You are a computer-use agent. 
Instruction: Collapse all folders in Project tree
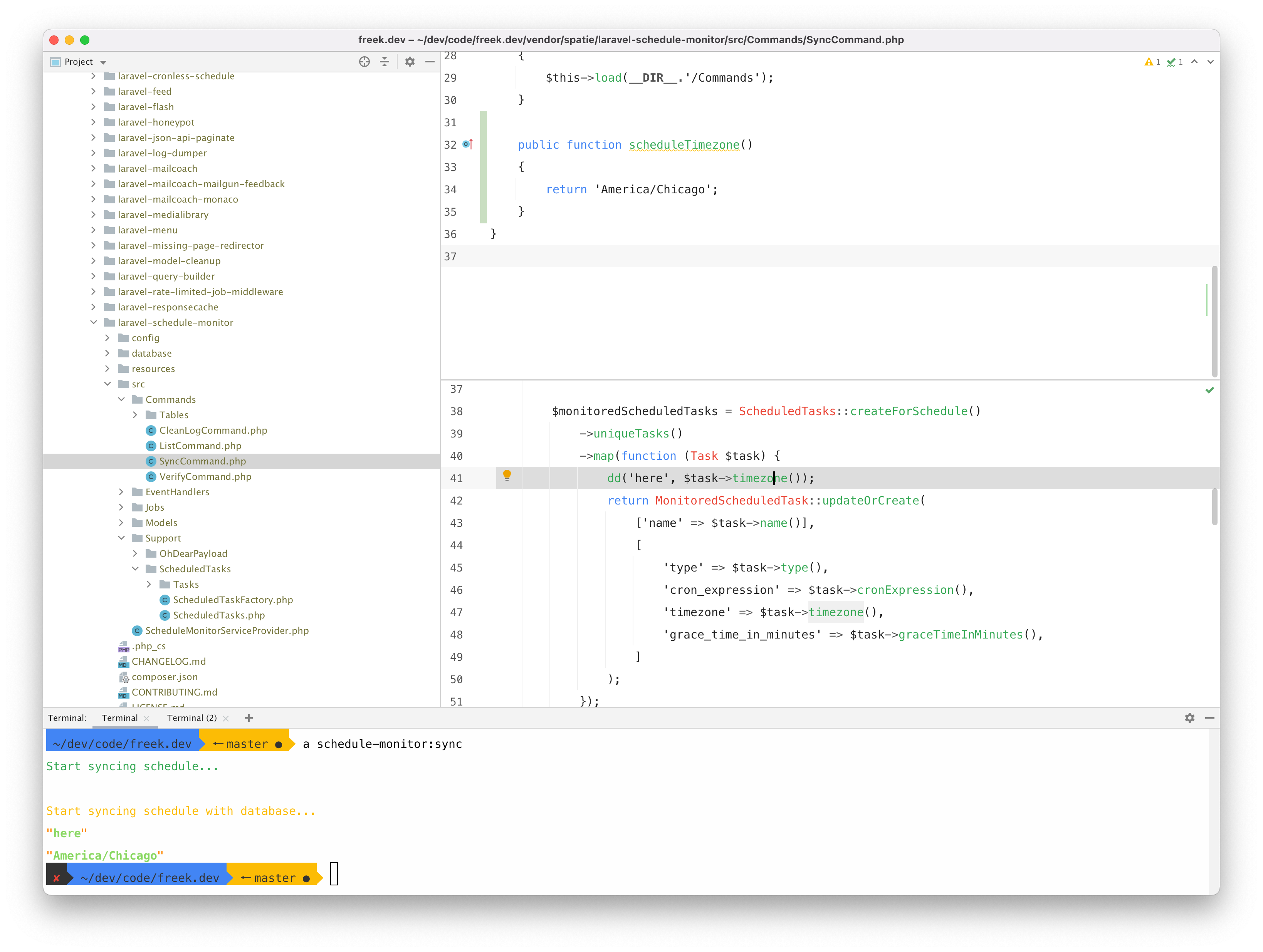tap(385, 61)
